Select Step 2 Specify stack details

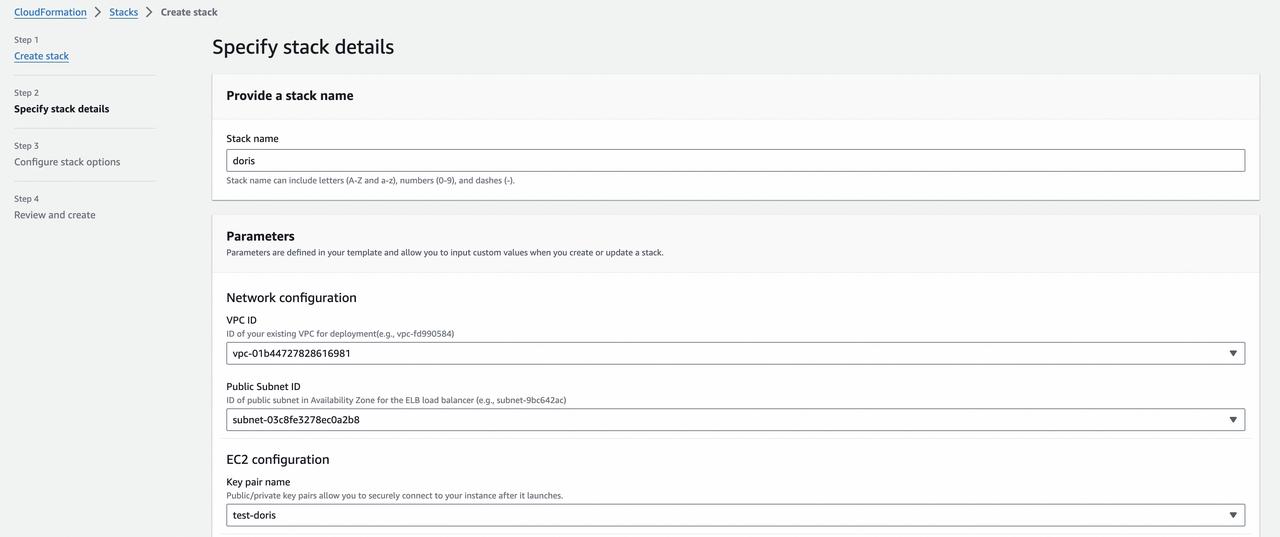[x=61, y=109]
